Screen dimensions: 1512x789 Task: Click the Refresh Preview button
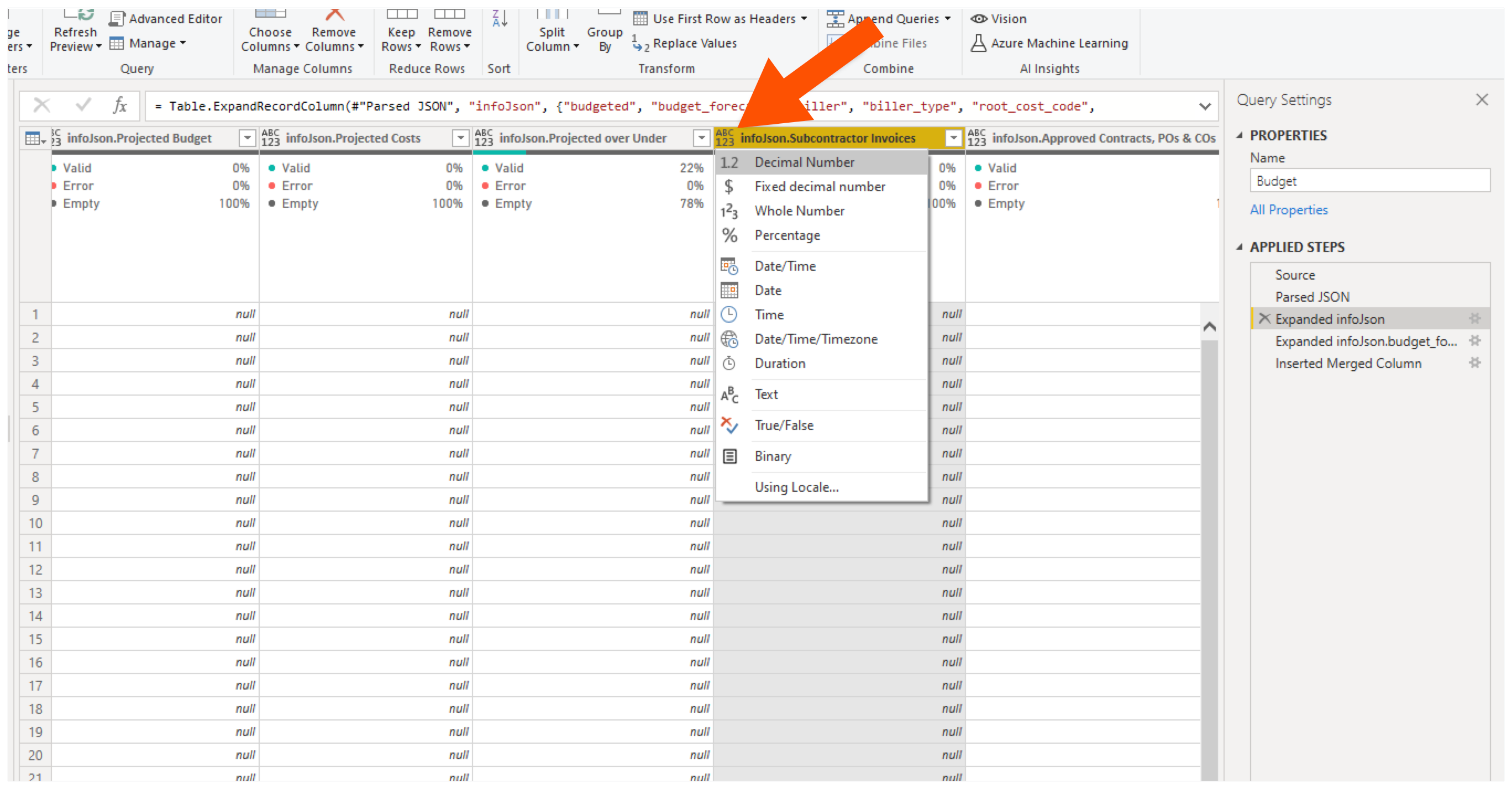pos(75,32)
